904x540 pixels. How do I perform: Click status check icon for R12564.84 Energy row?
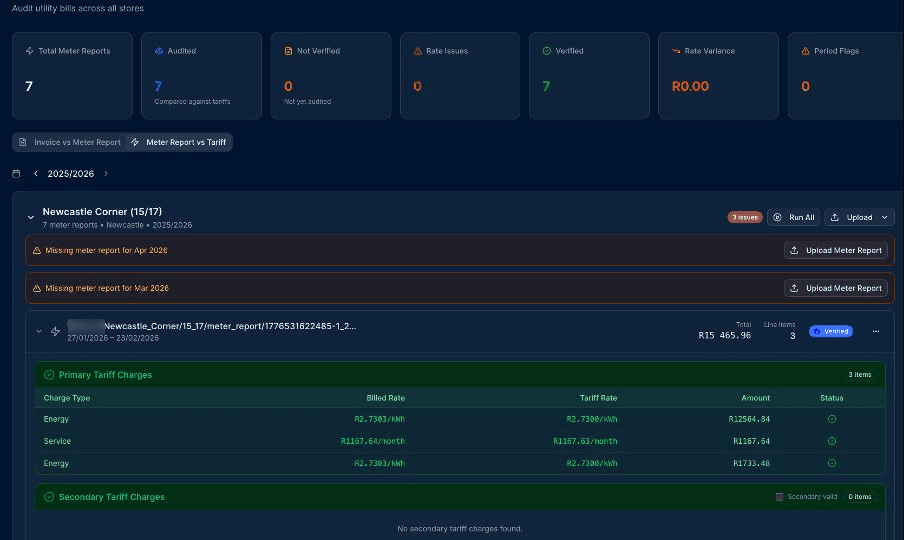click(x=831, y=419)
